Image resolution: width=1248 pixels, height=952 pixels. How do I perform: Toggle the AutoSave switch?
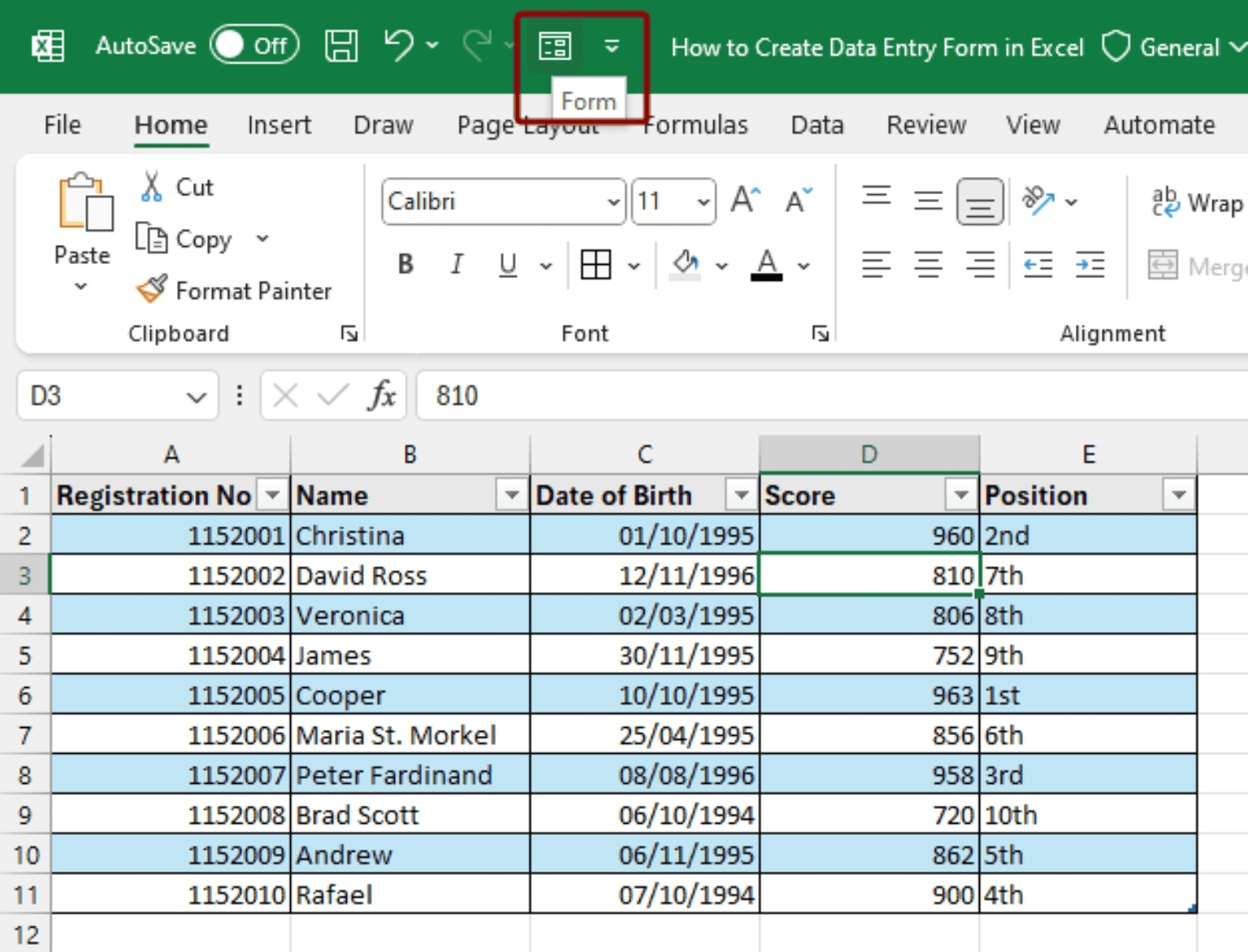[254, 45]
